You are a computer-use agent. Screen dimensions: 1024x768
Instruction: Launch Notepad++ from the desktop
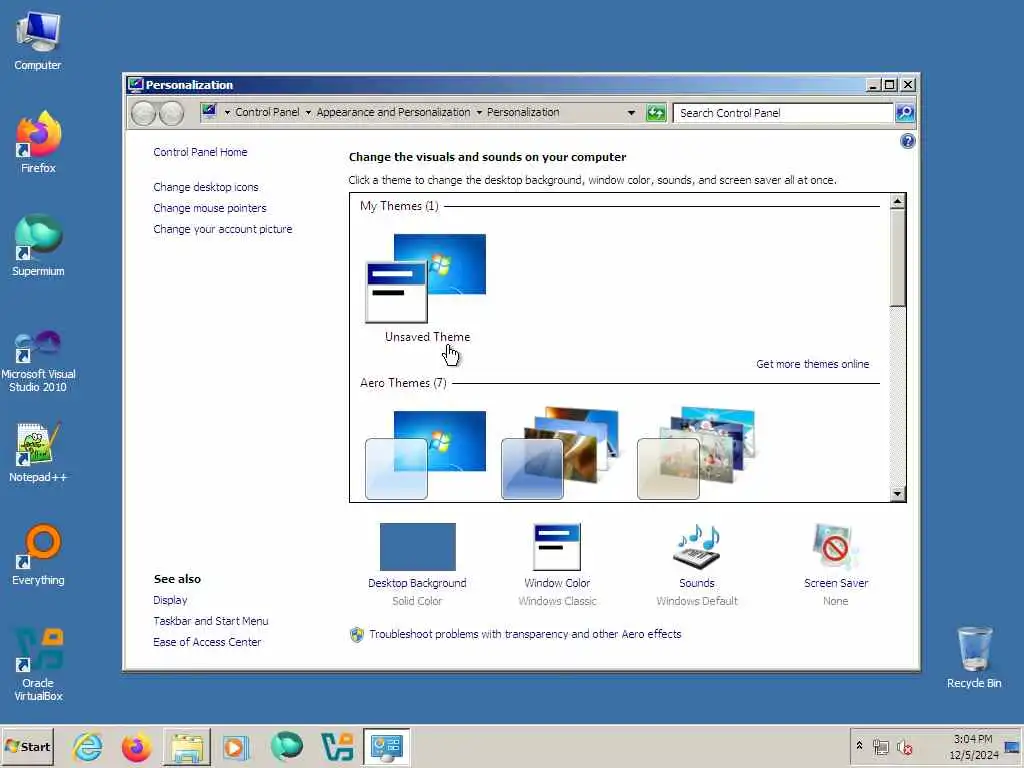(x=38, y=452)
